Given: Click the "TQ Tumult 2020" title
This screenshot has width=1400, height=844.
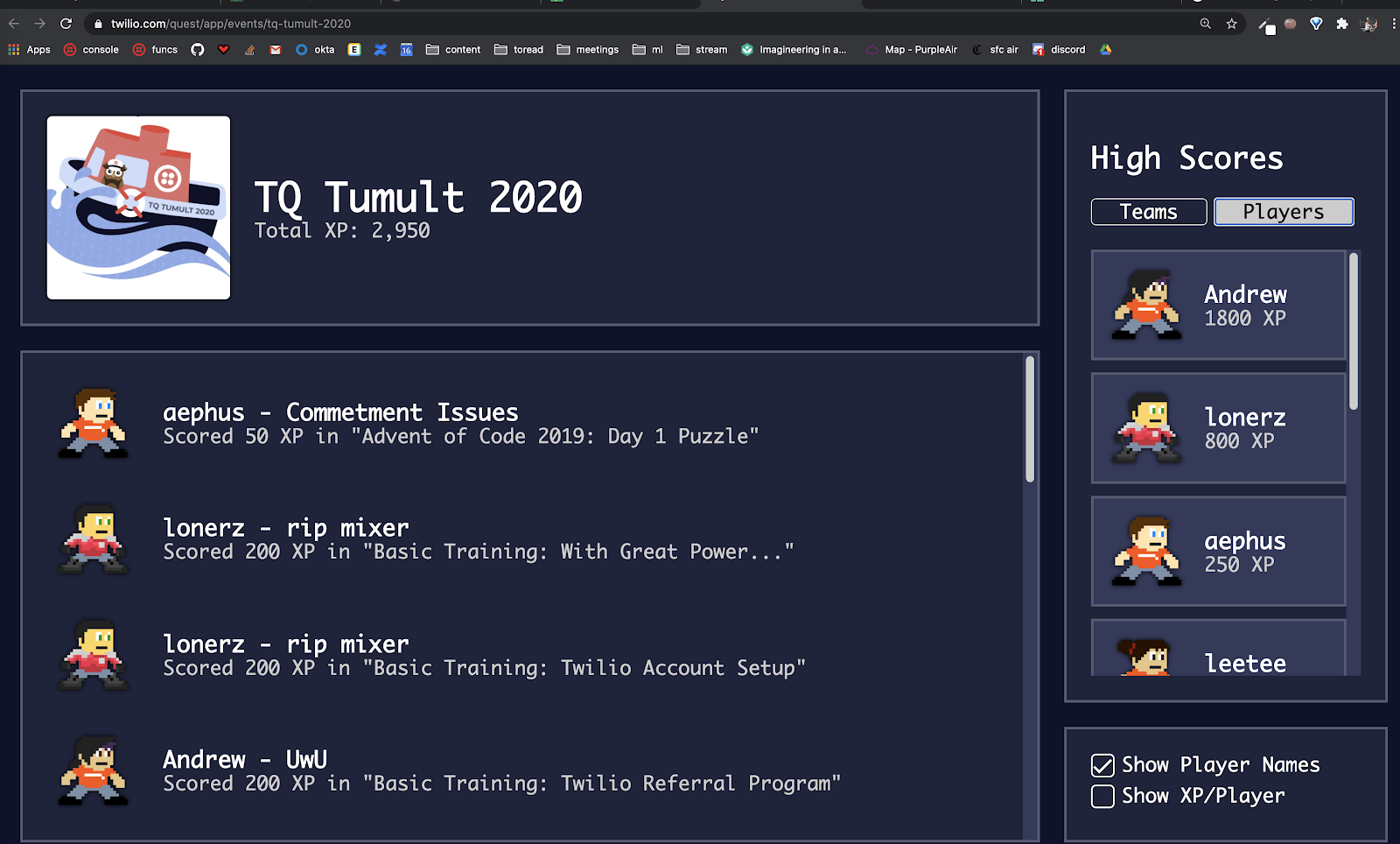Looking at the screenshot, I should tap(418, 196).
